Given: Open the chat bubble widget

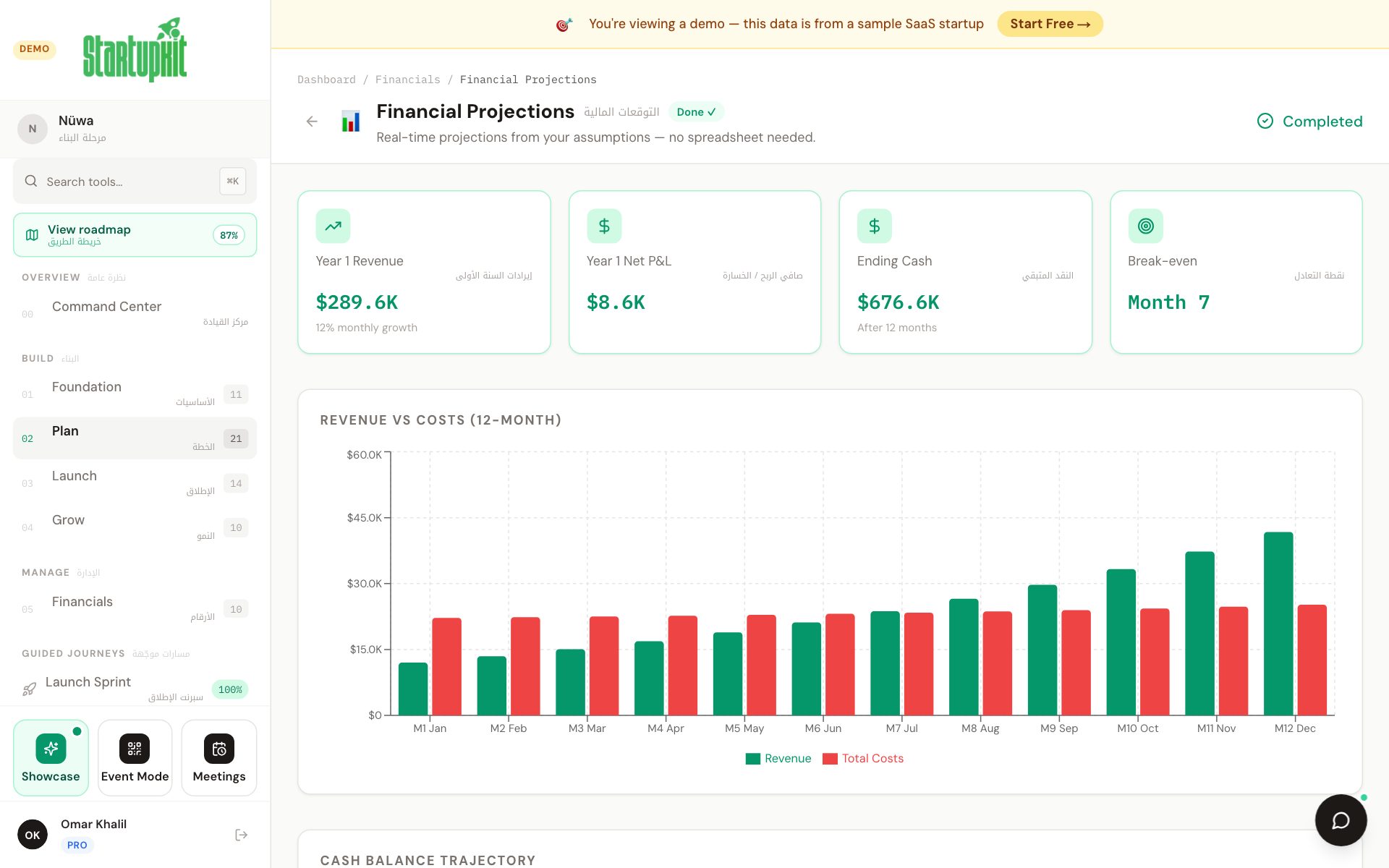Looking at the screenshot, I should (x=1341, y=820).
